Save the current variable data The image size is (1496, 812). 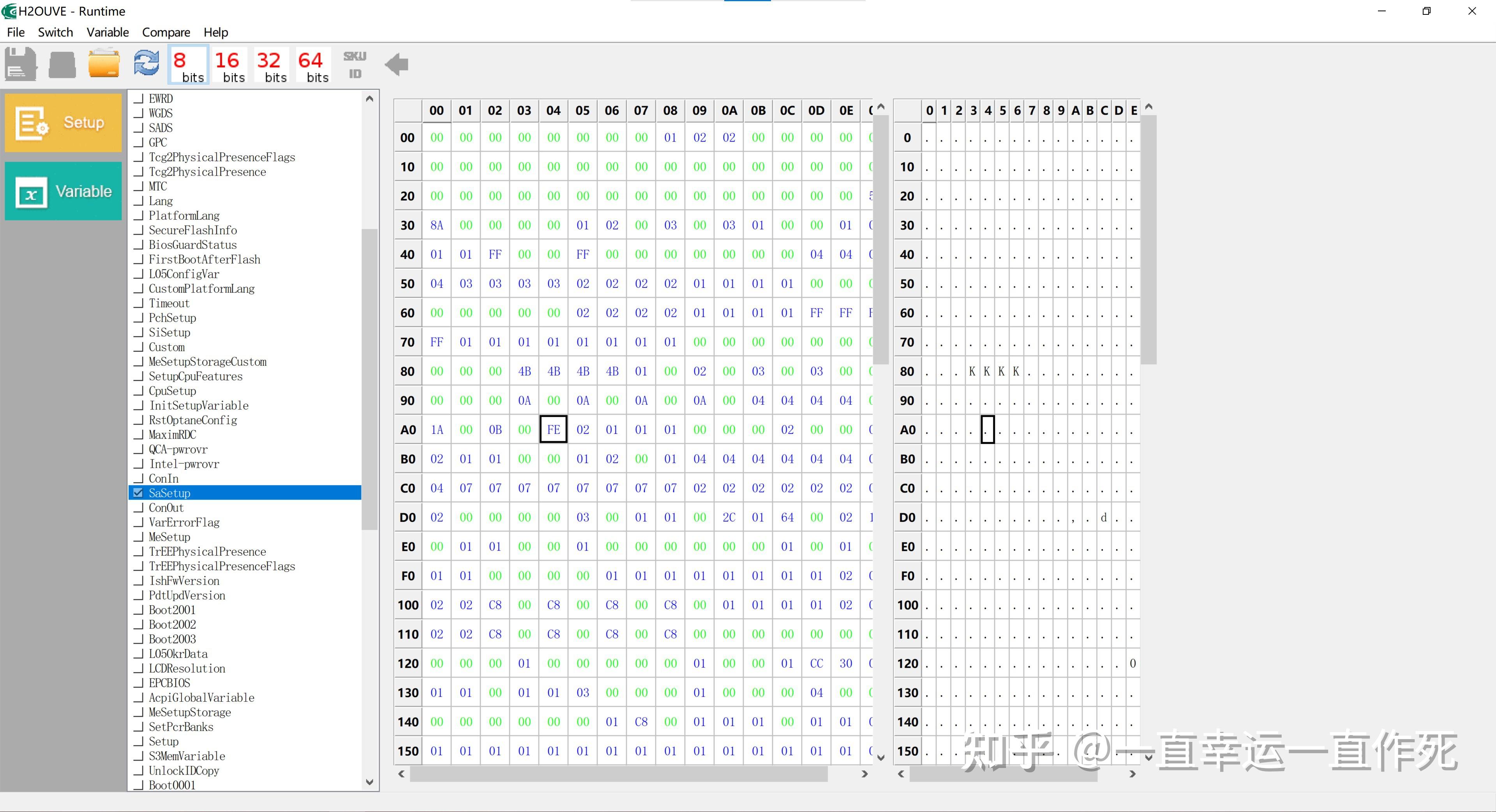pyautogui.click(x=20, y=64)
